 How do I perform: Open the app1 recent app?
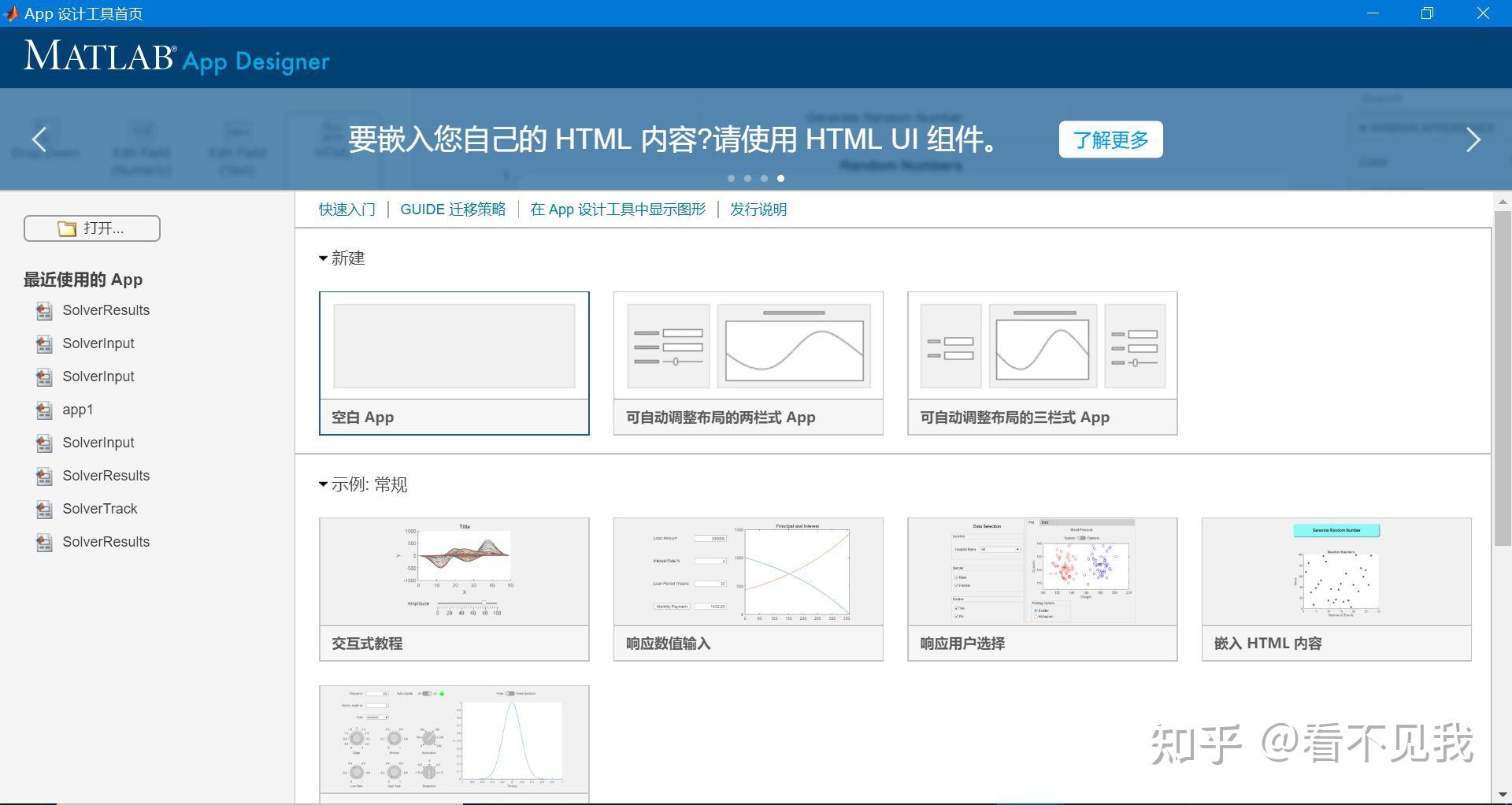coord(77,409)
